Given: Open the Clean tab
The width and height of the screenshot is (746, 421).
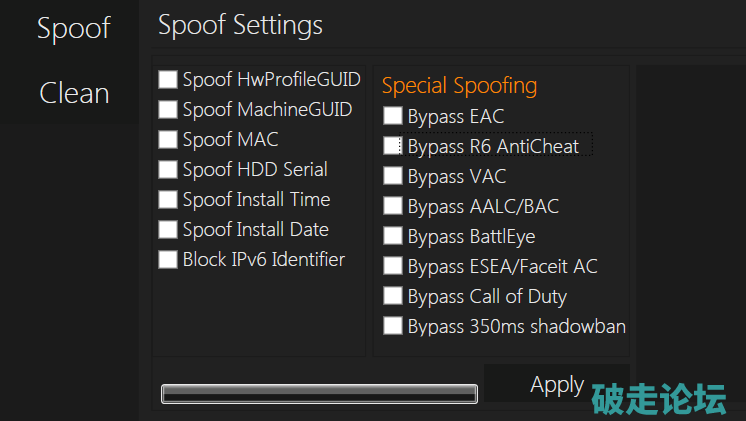Looking at the screenshot, I should point(74,94).
